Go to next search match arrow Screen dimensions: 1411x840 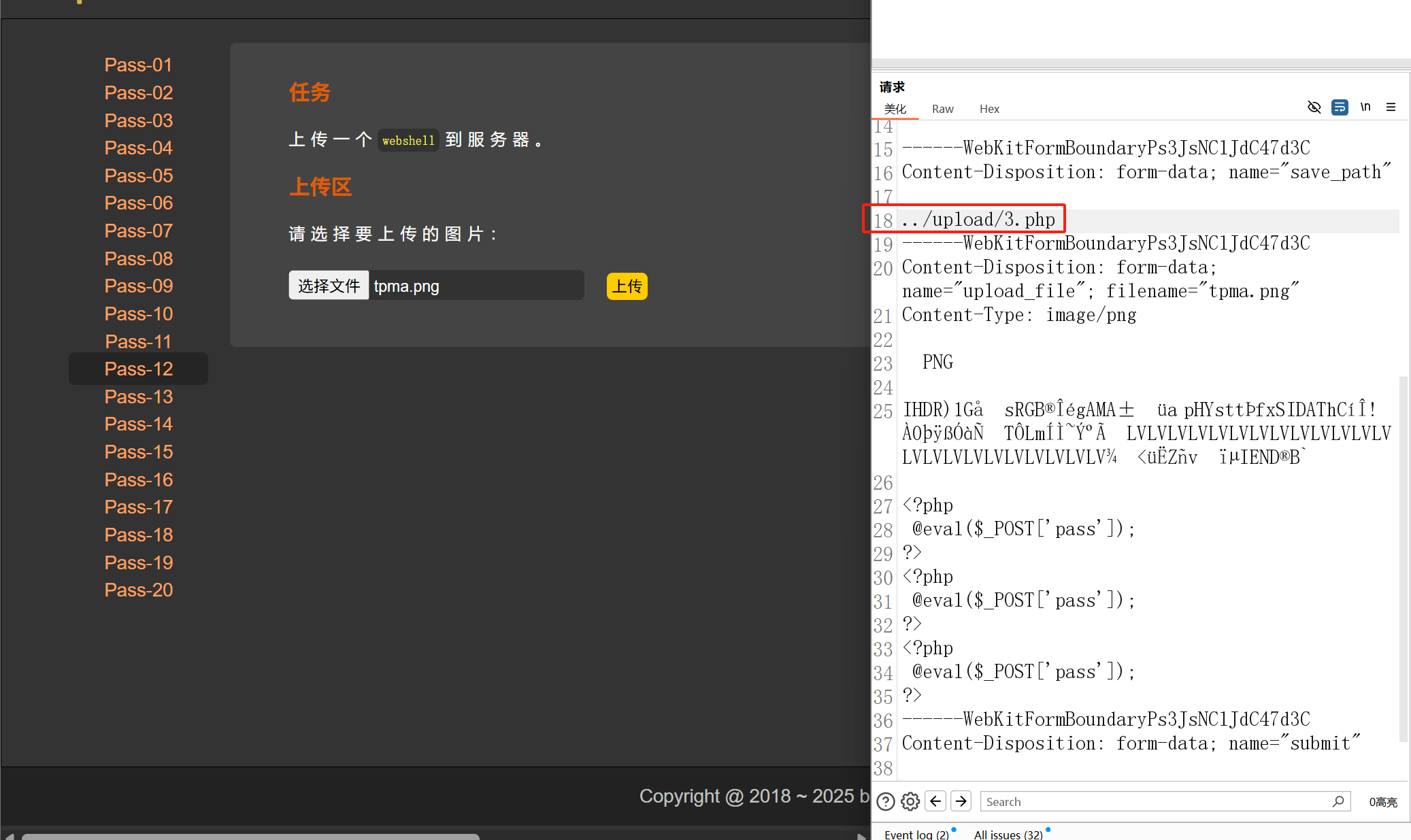961,801
